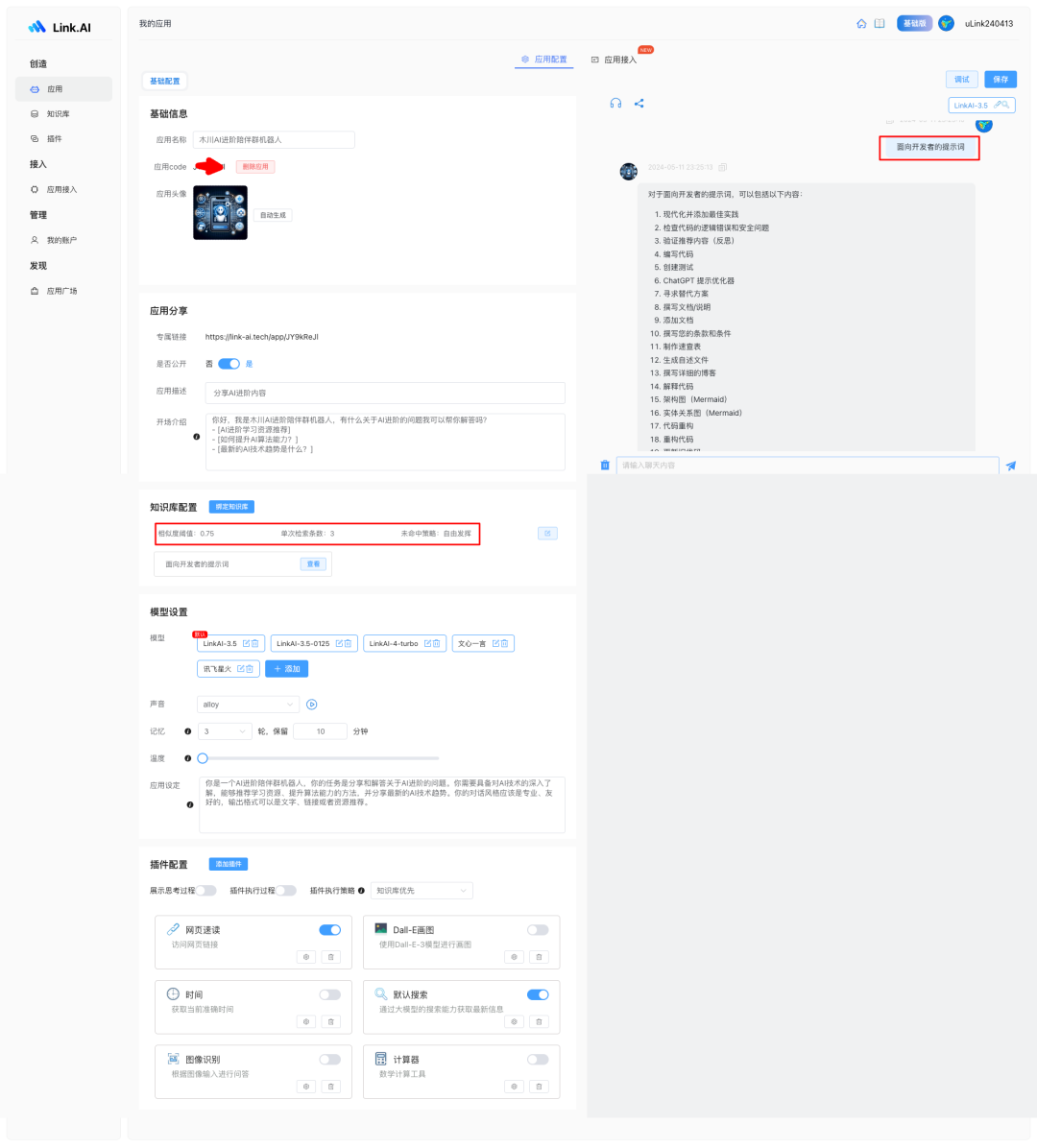Click the 添加插件 button
Screen dimensions: 1037x1148
[229, 864]
